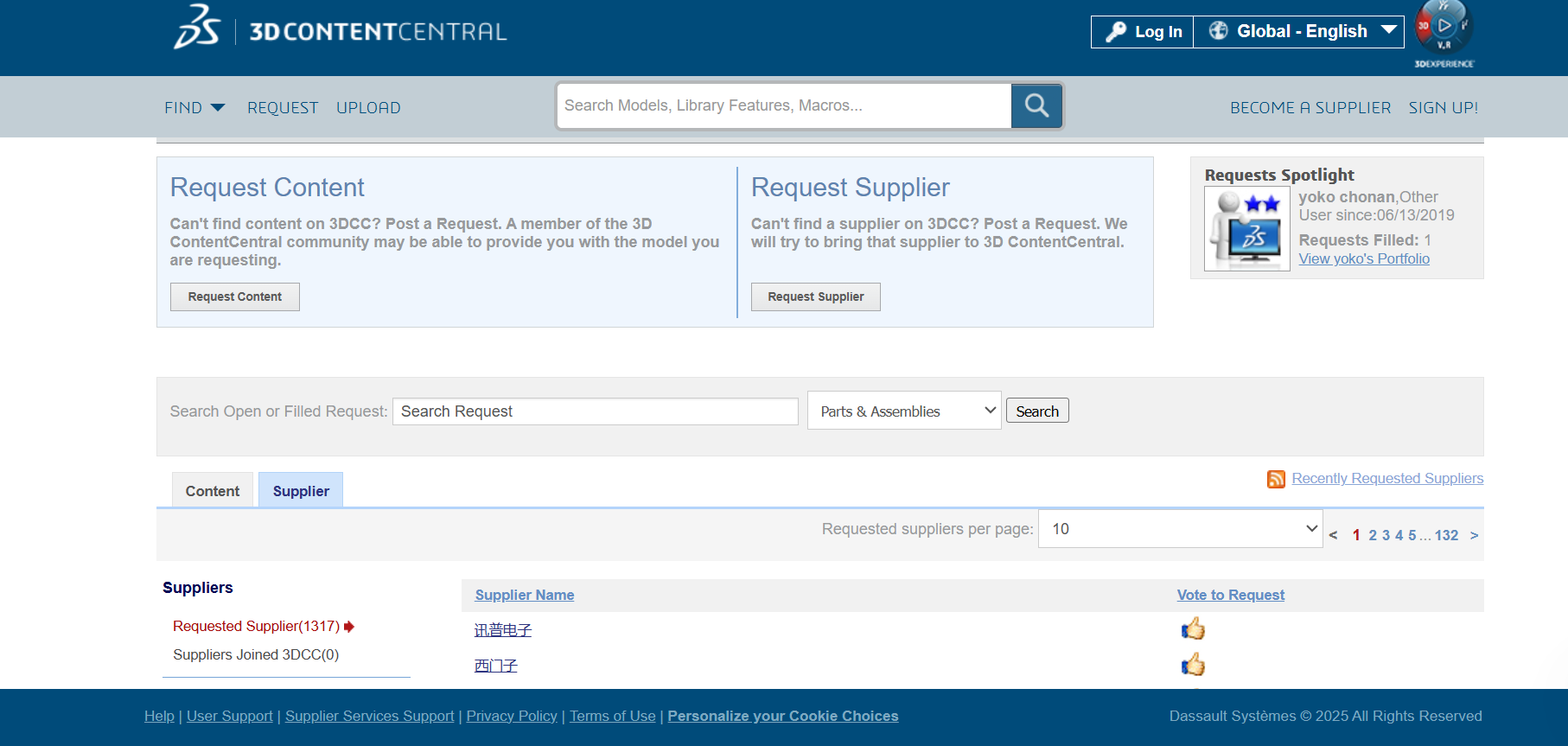
Task: Click Personalize your Cookie Choices
Action: (783, 716)
